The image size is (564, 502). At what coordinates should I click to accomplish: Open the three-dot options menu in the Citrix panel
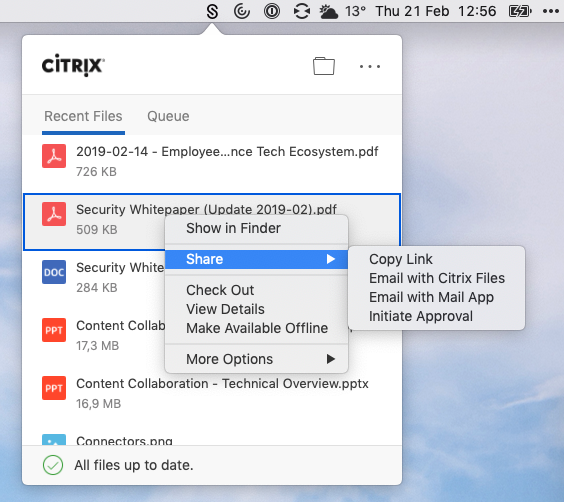(370, 67)
